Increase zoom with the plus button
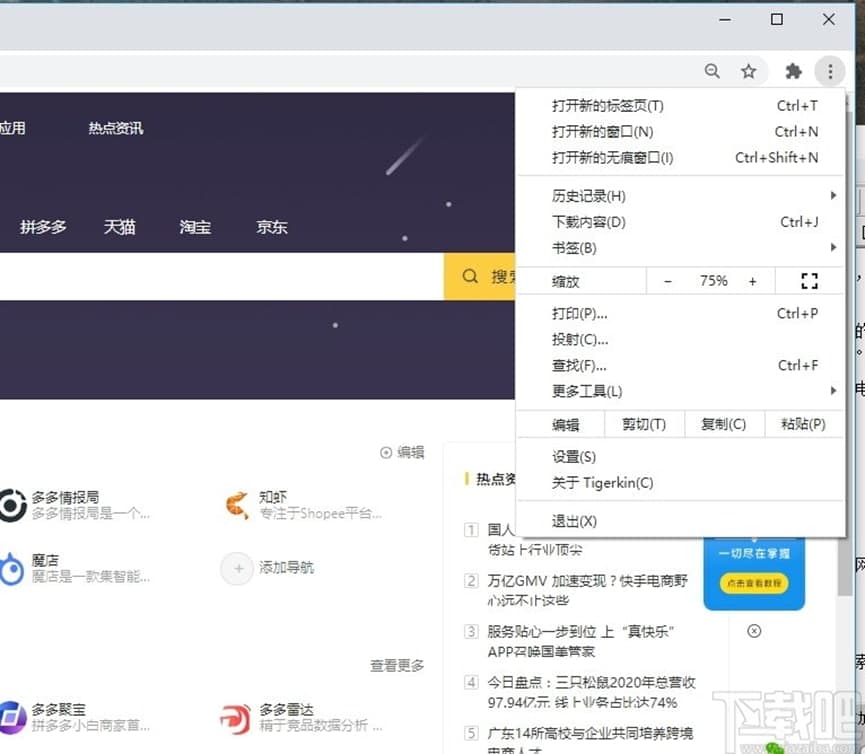Viewport: 865px width, 754px height. pyautogui.click(x=752, y=281)
